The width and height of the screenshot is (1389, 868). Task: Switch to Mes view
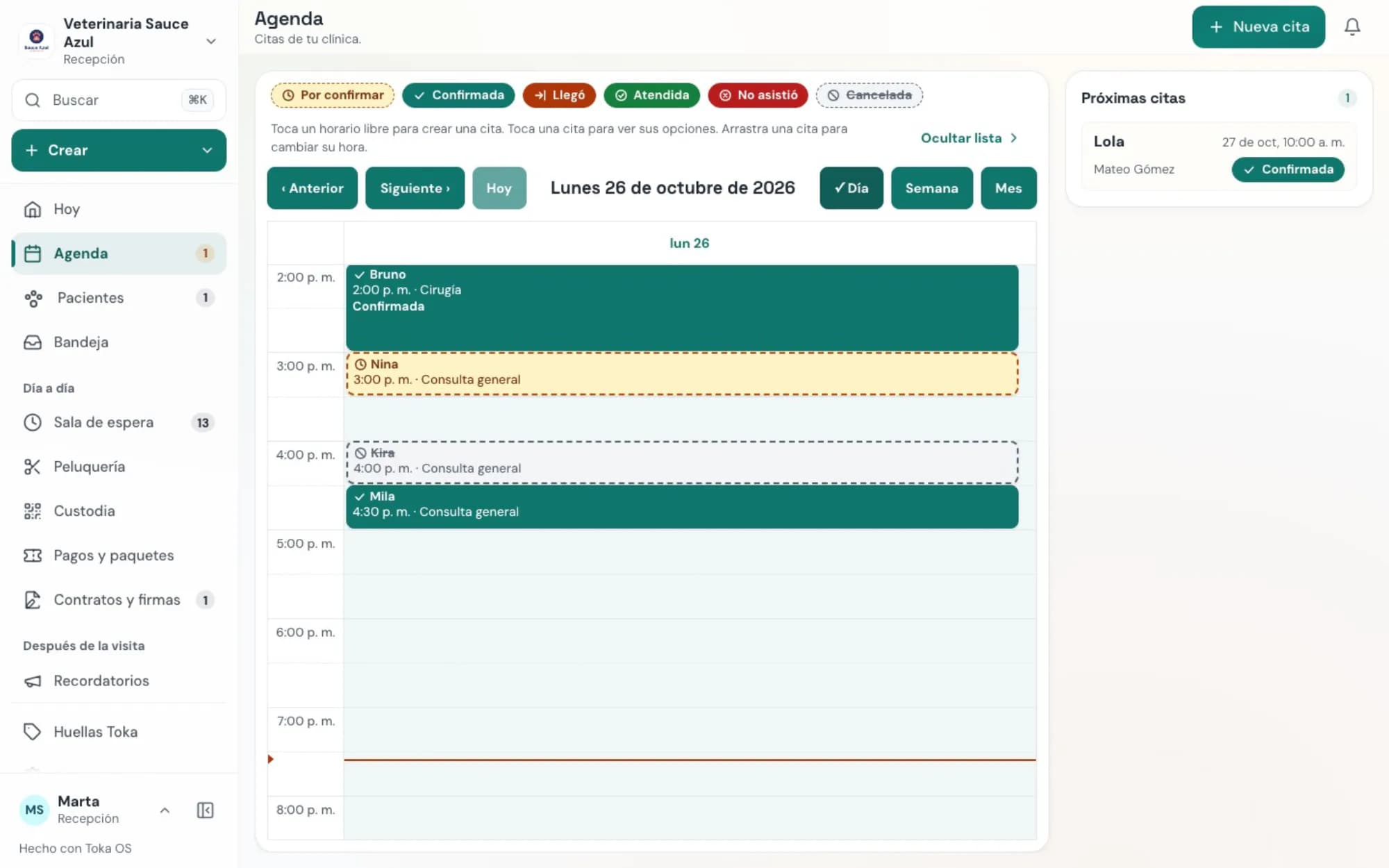coord(1008,188)
